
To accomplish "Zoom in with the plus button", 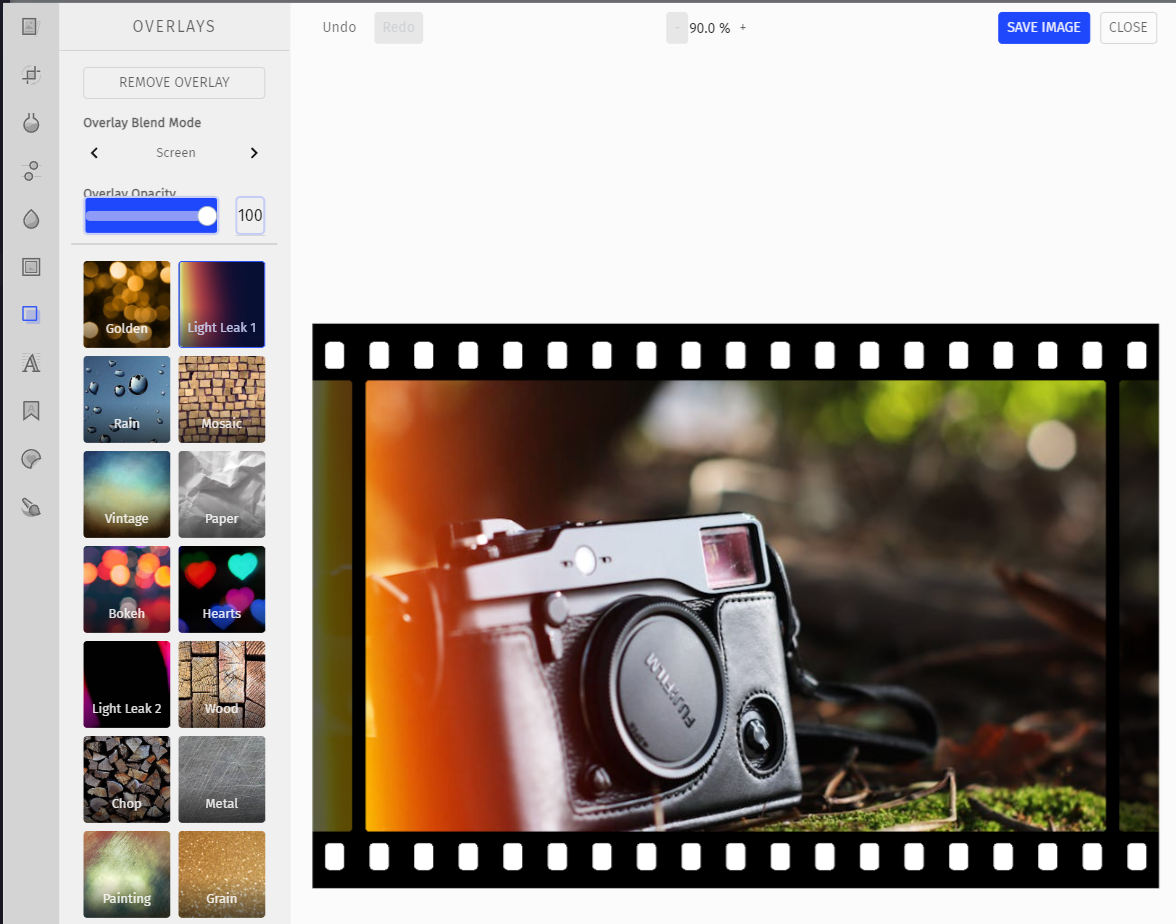I will pyautogui.click(x=743, y=28).
